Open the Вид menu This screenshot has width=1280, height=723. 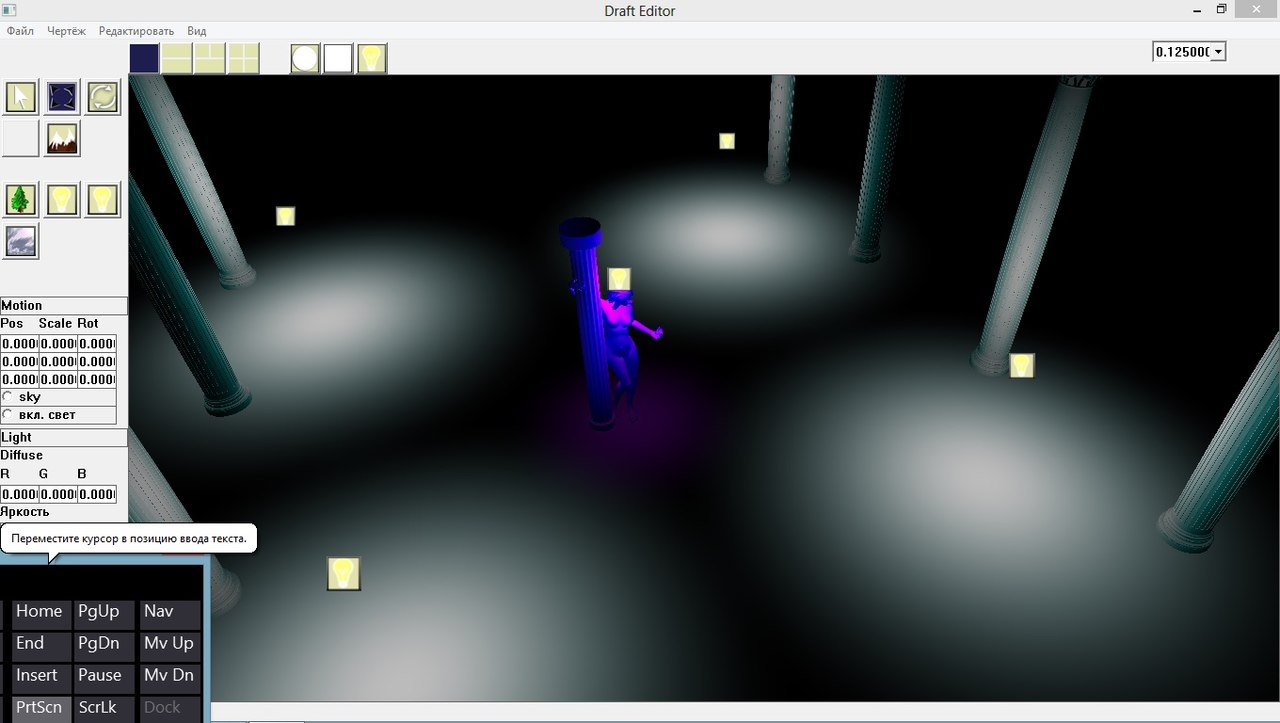(x=197, y=31)
